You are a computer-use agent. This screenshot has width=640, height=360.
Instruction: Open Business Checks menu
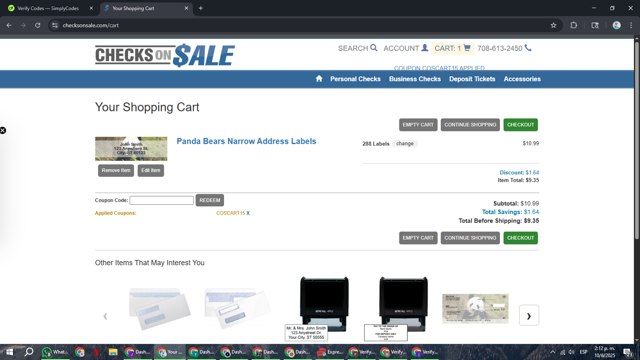click(415, 79)
